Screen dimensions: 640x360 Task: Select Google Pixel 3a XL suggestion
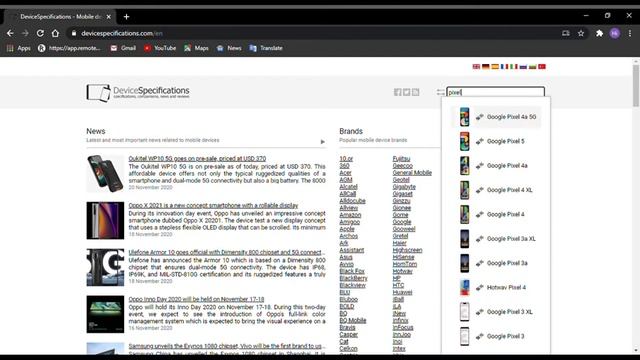[496, 238]
